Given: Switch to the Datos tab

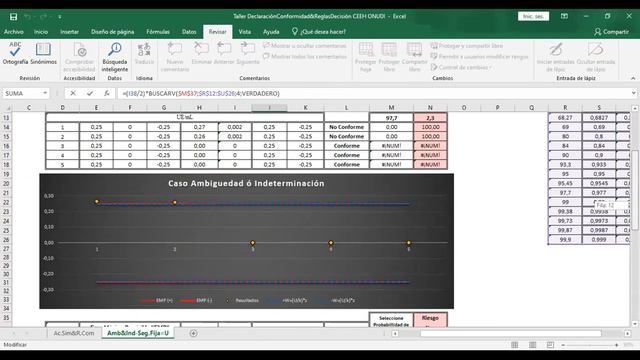Looking at the screenshot, I should [x=189, y=32].
